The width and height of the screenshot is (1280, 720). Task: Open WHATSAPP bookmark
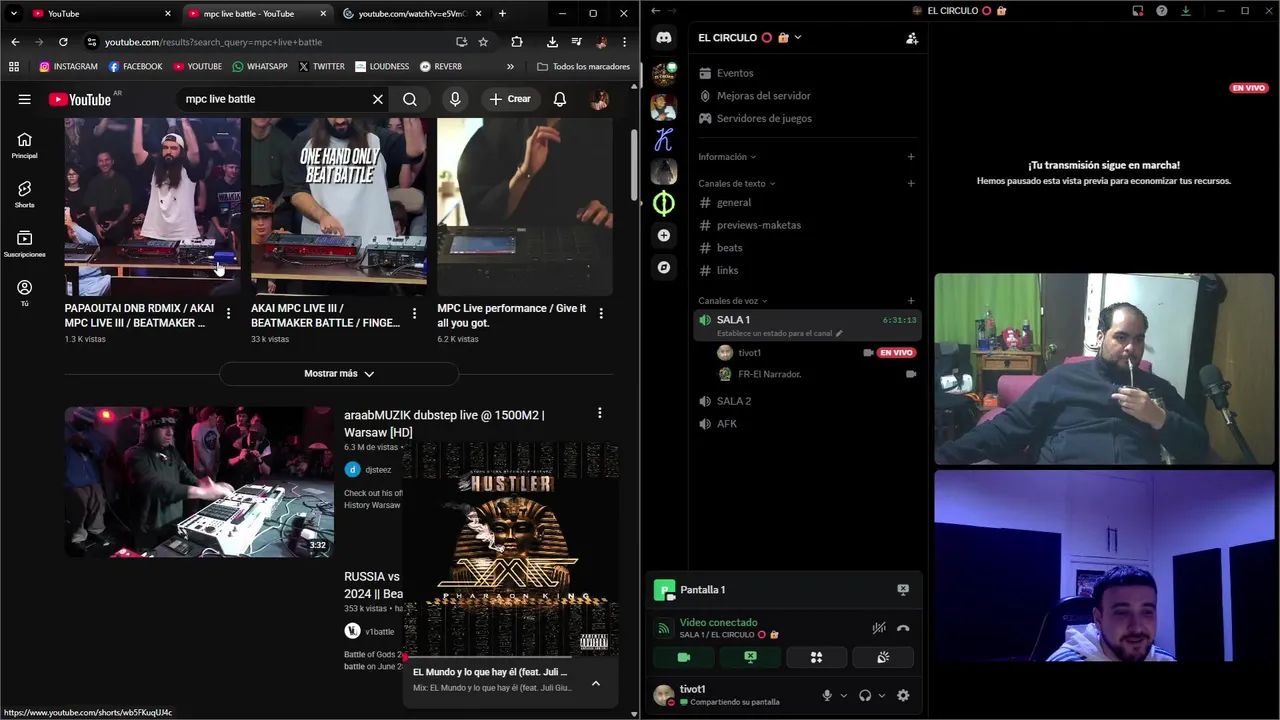point(260,66)
